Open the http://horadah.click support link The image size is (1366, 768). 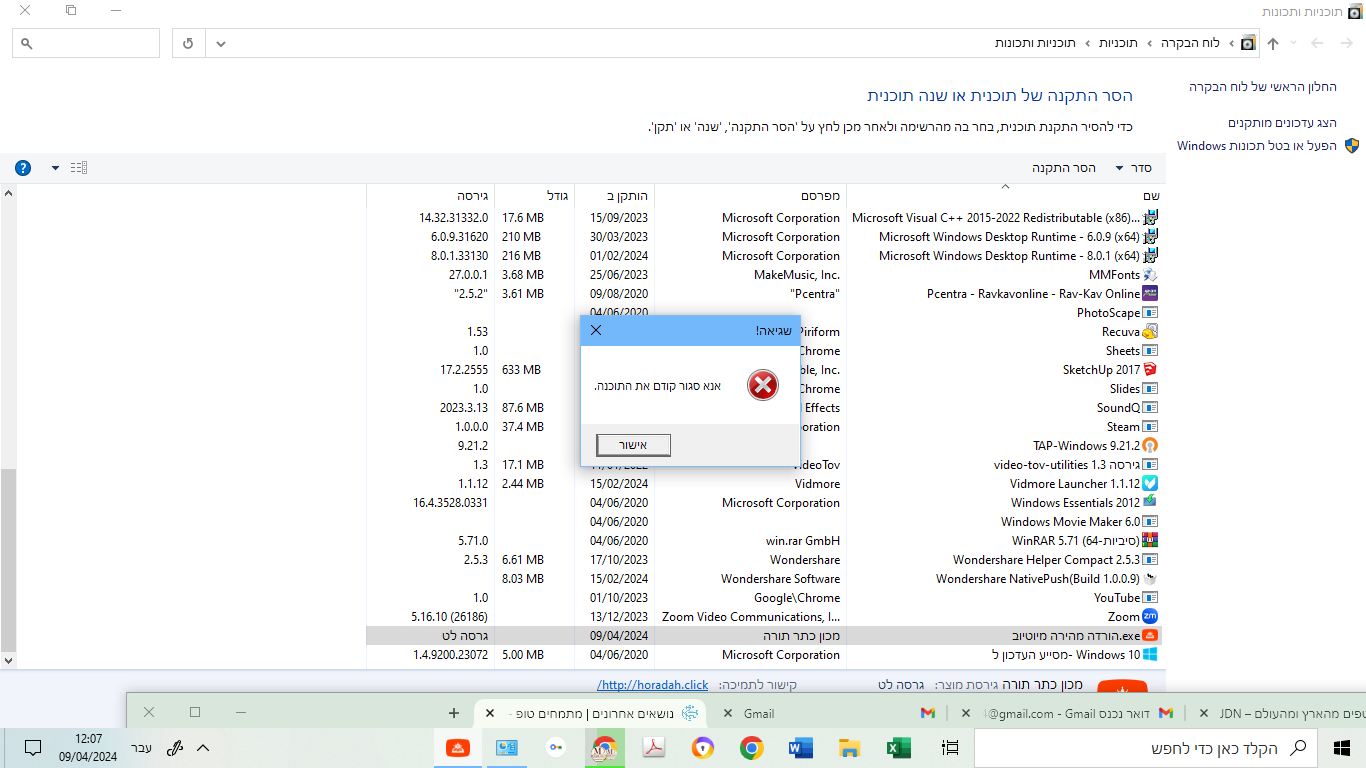click(x=652, y=685)
